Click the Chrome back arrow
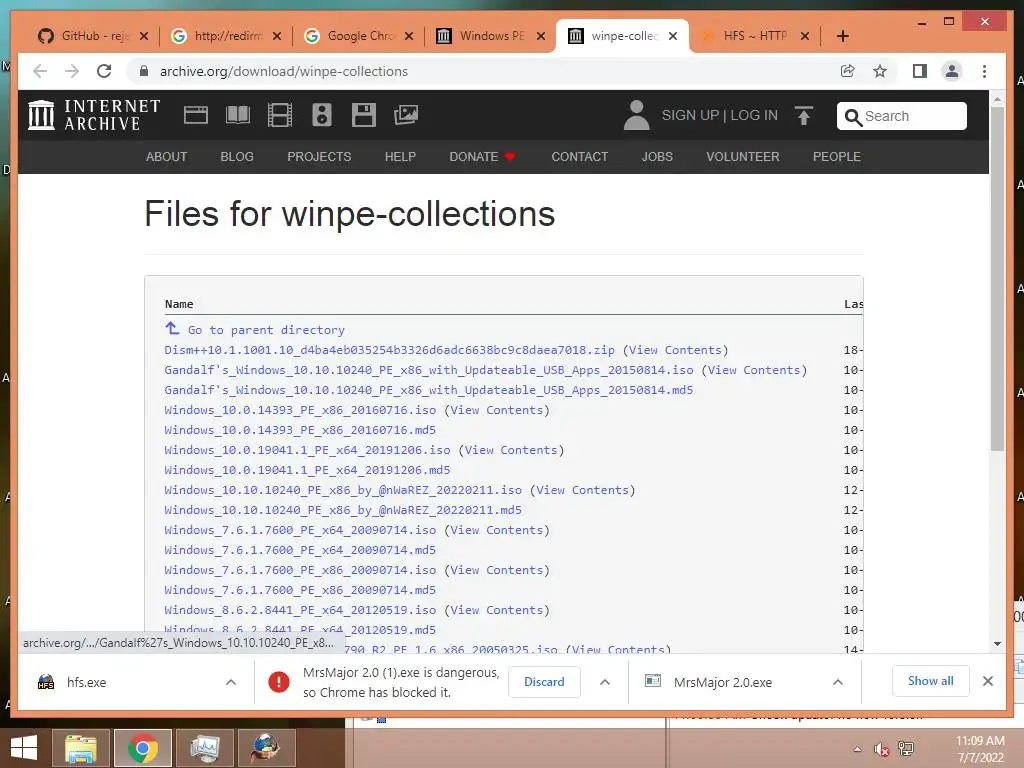 [40, 71]
